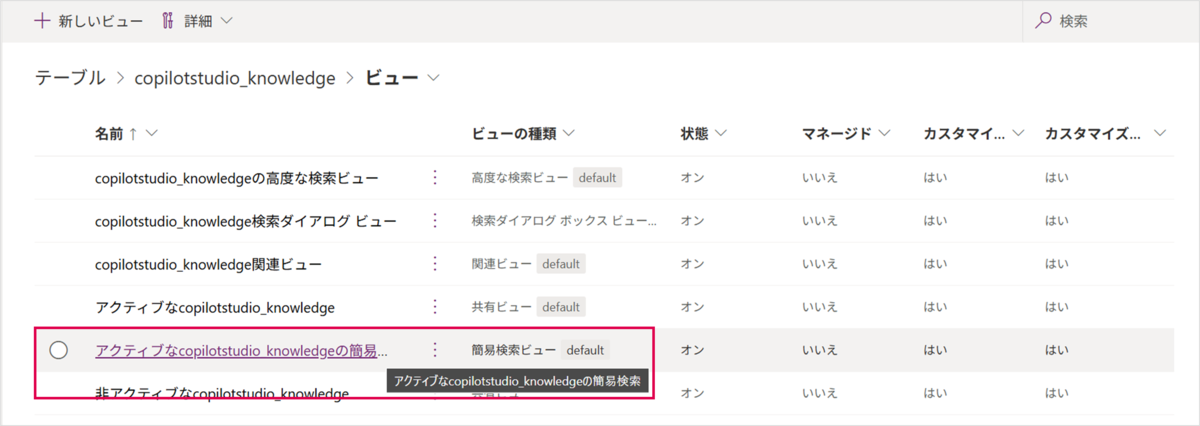Click the 詳細 toolbar command
This screenshot has width=1200, height=426.
tap(197, 20)
